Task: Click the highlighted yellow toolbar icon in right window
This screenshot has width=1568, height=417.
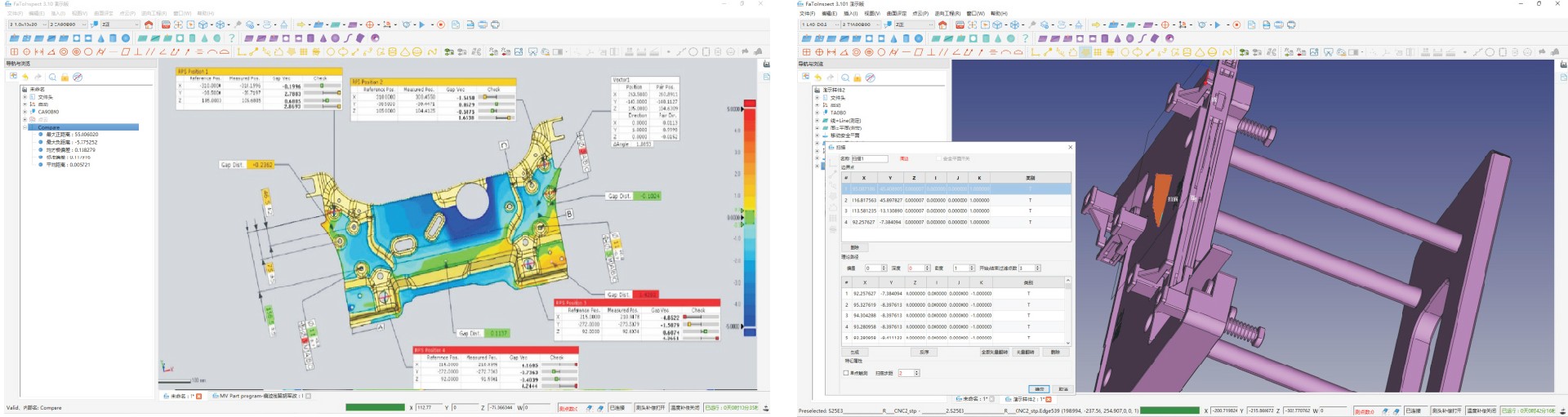Action: (x=1085, y=52)
